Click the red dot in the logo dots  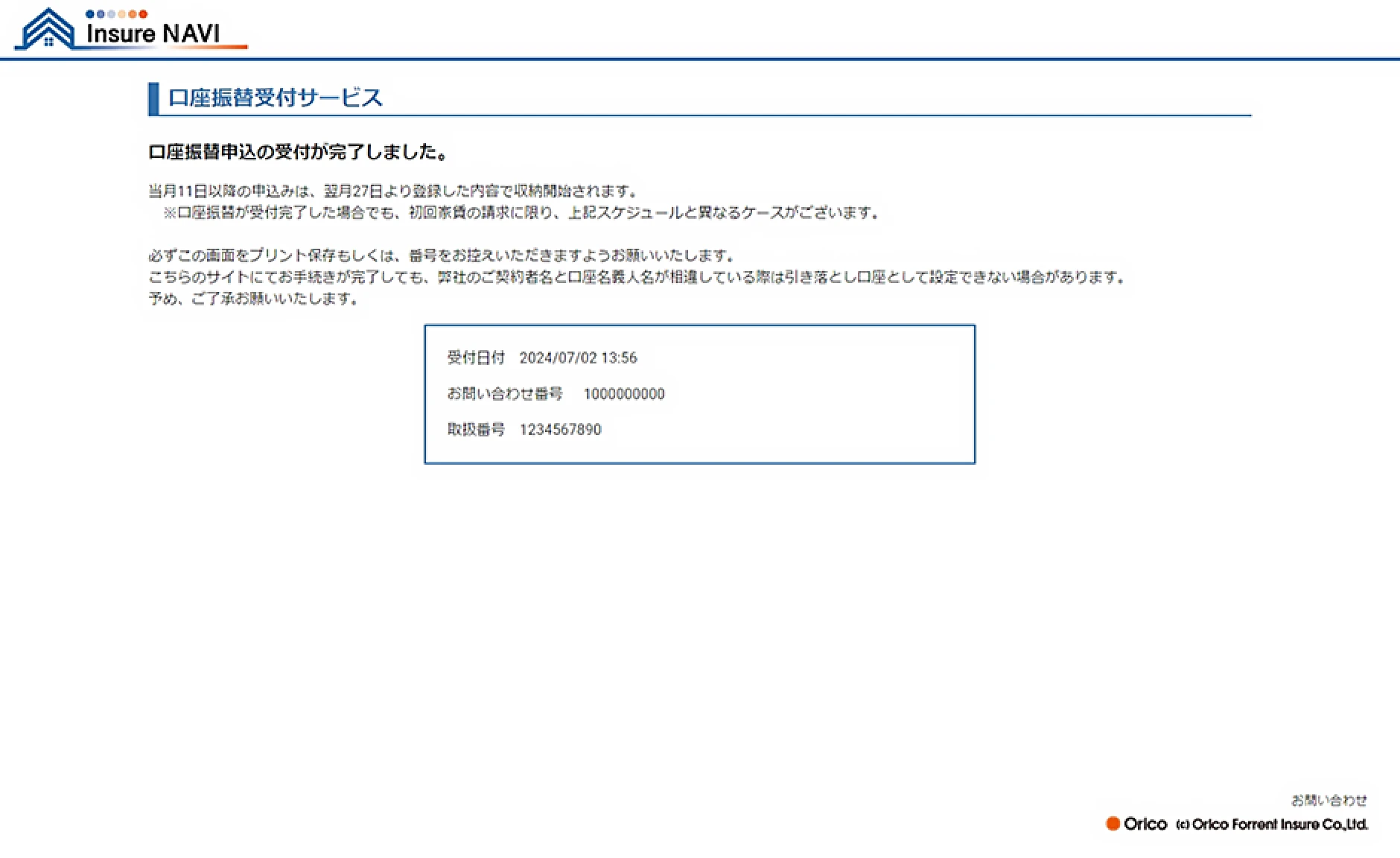(143, 13)
